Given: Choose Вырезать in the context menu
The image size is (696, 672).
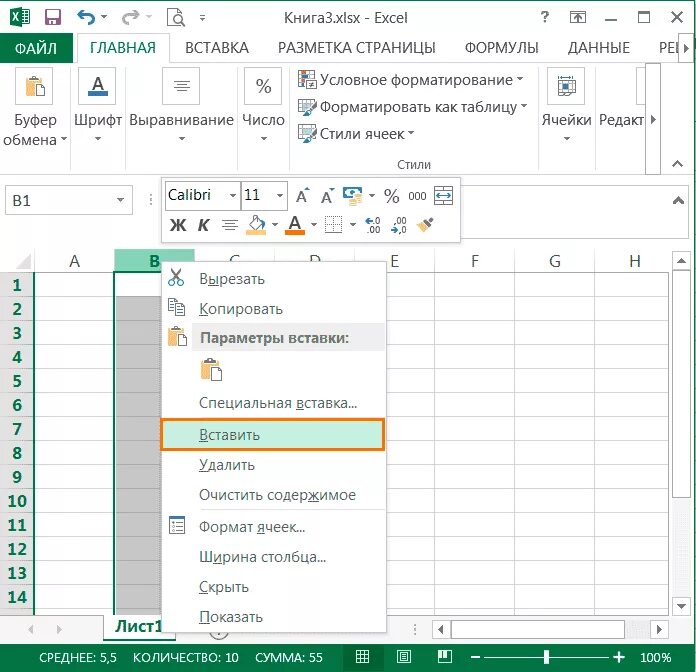Looking at the screenshot, I should 273,279.
